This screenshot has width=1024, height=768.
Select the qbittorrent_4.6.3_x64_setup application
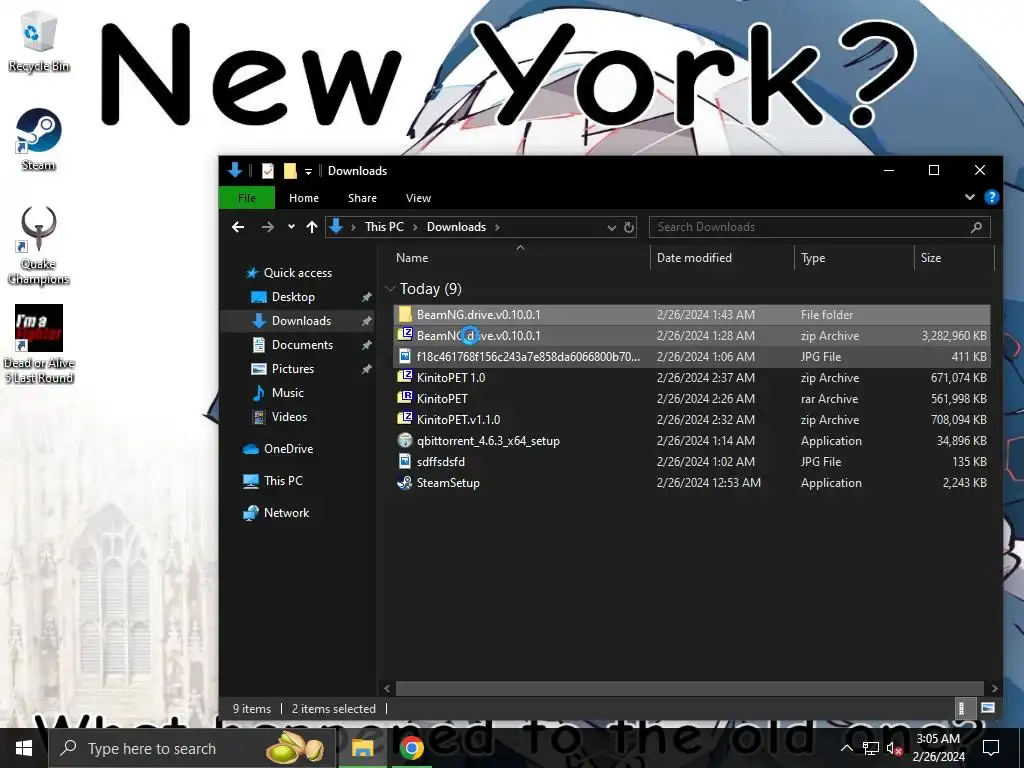692,441
